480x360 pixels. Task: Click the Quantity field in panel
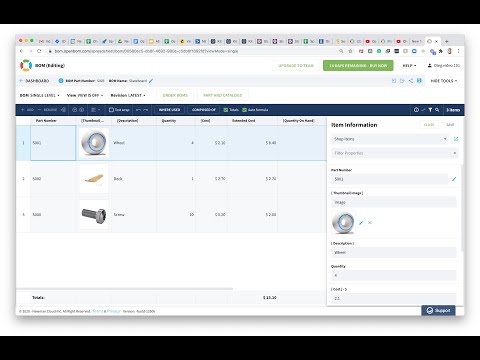pos(394,276)
